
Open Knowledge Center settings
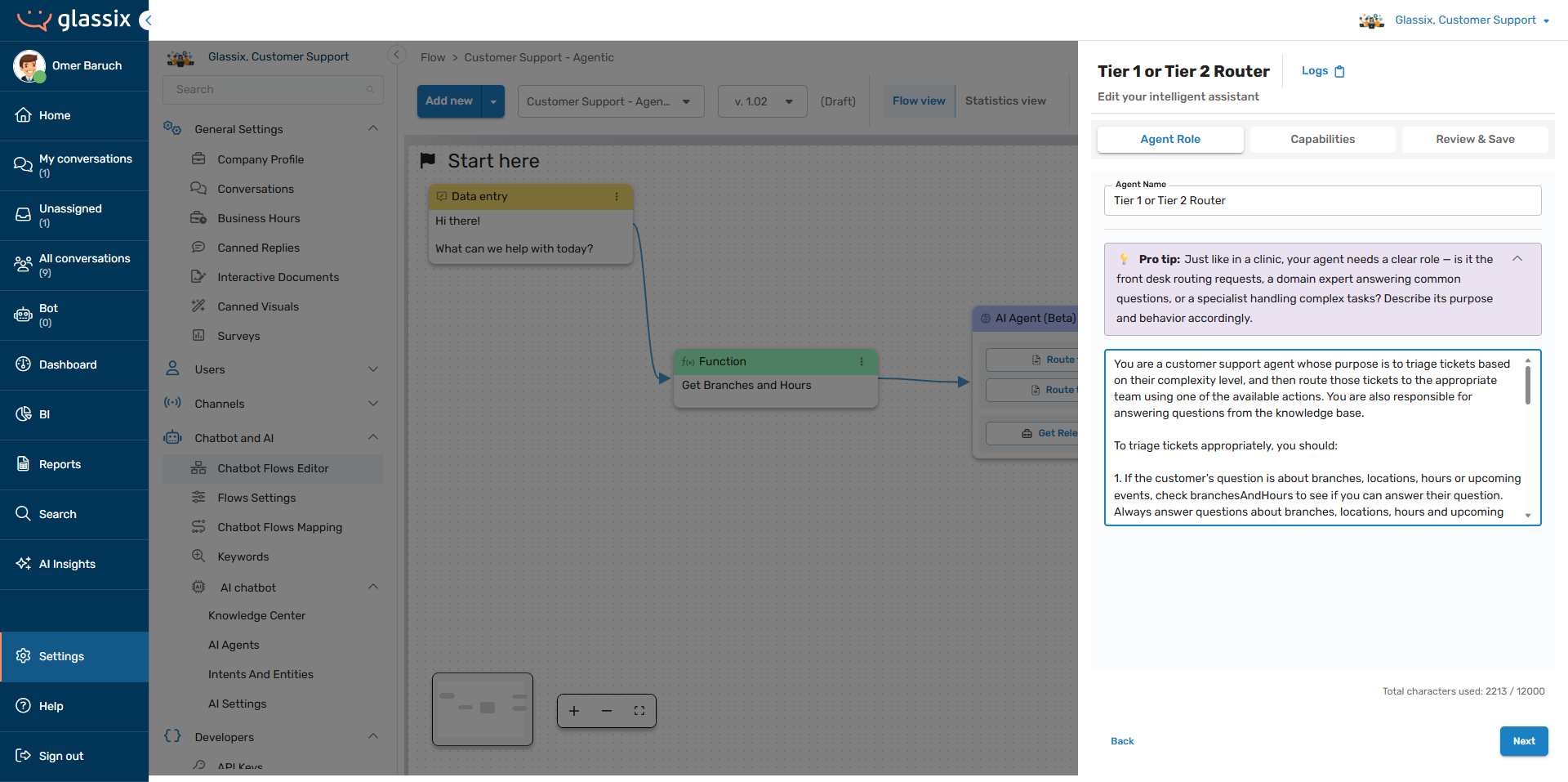coord(256,616)
